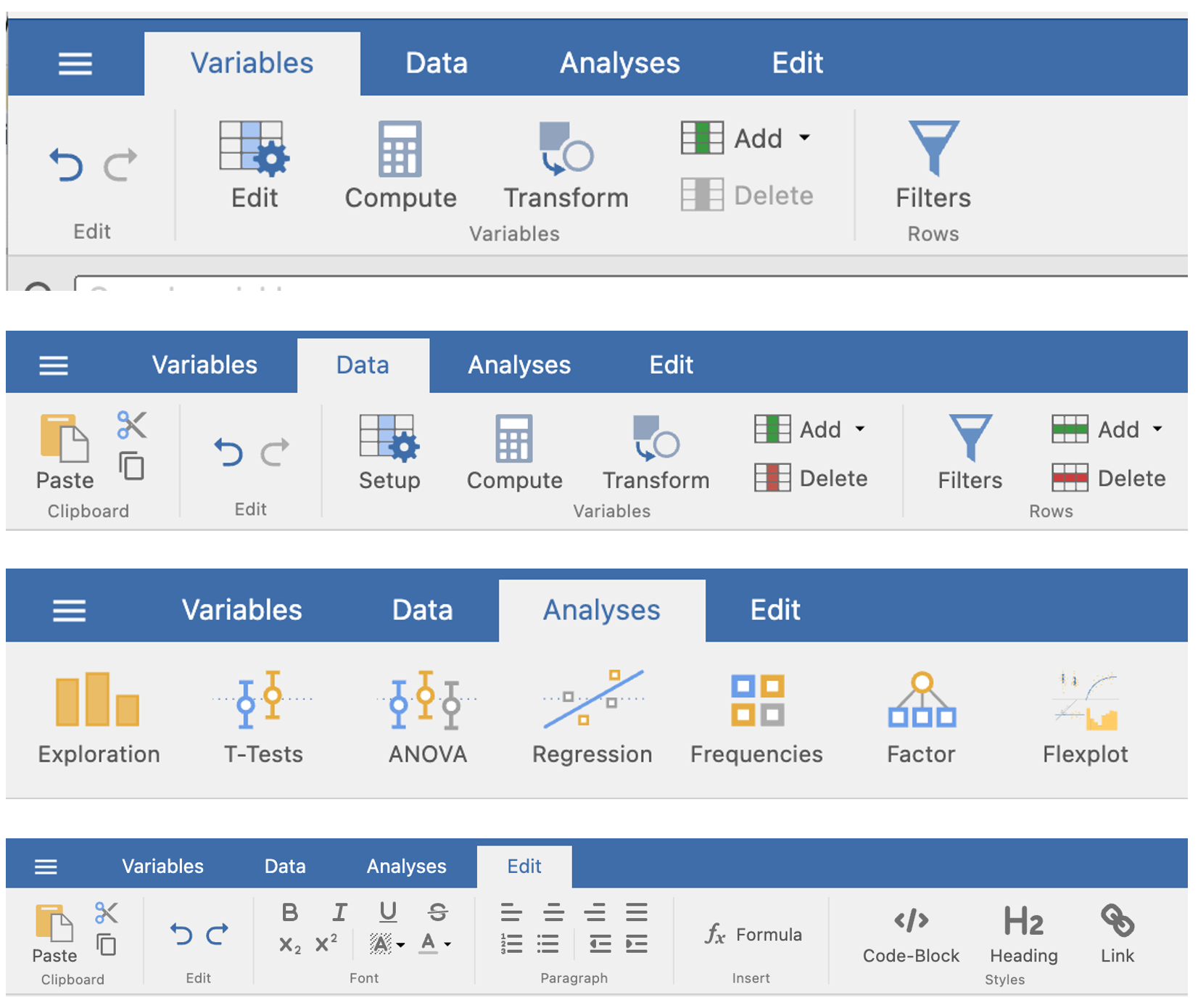Open the Regression analyses icon
1198x1008 pixels.
point(592,718)
